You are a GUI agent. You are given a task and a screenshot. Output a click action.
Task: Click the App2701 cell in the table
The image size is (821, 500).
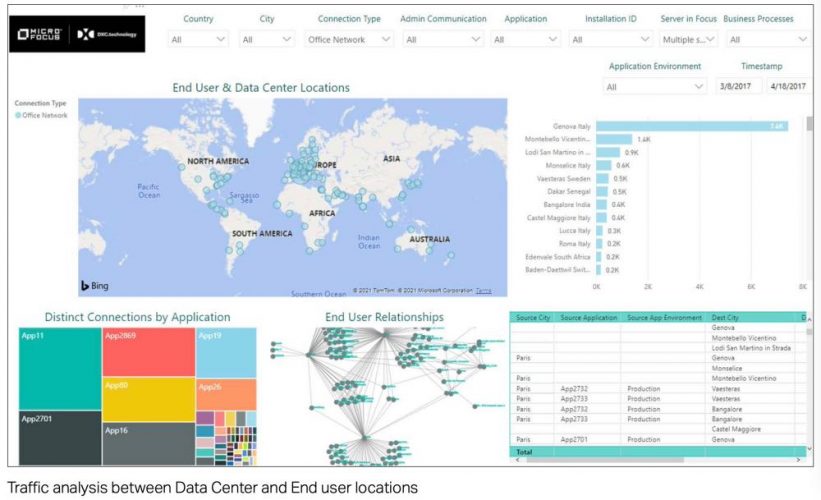(x=574, y=440)
